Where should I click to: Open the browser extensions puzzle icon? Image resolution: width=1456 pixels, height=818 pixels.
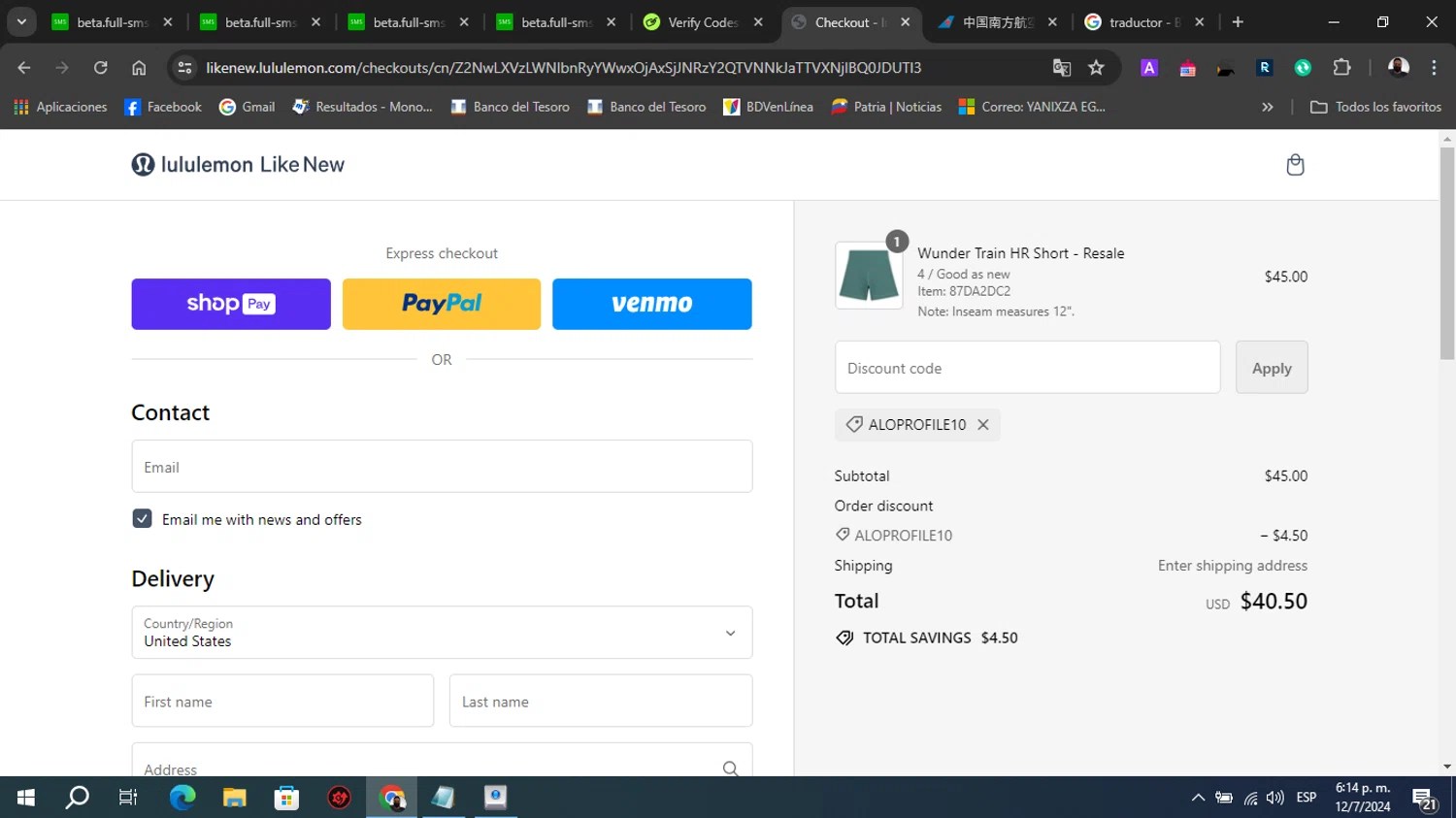(x=1341, y=67)
